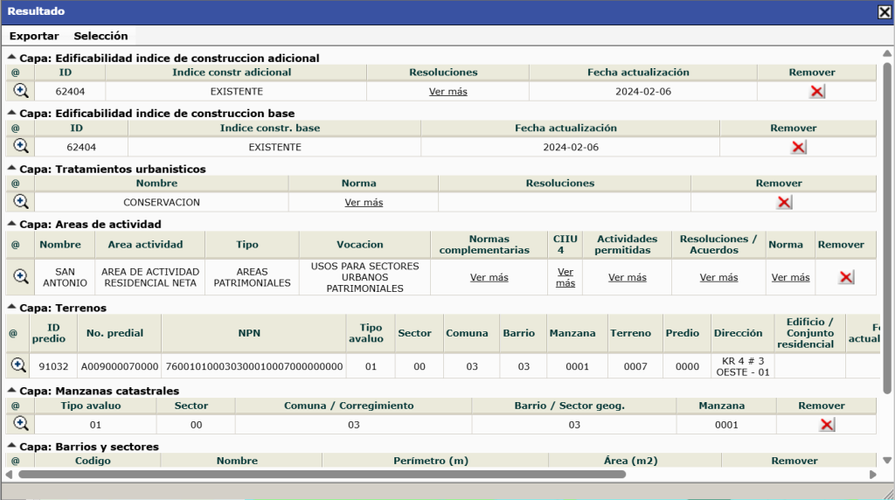Click the horizontal scrollbar thumb
This screenshot has width=895, height=500.
pos(322,474)
